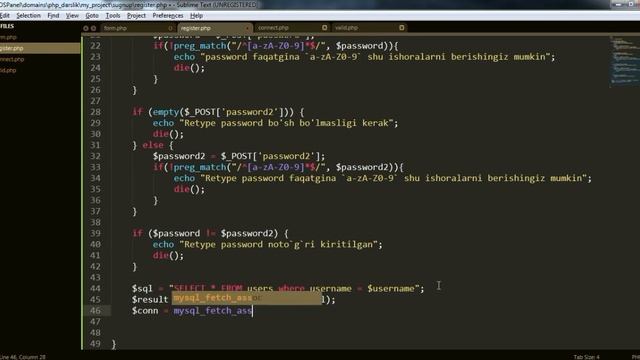
Task: Click "Retype password noto`g`ri kiritilgan" string
Action: 278,244
